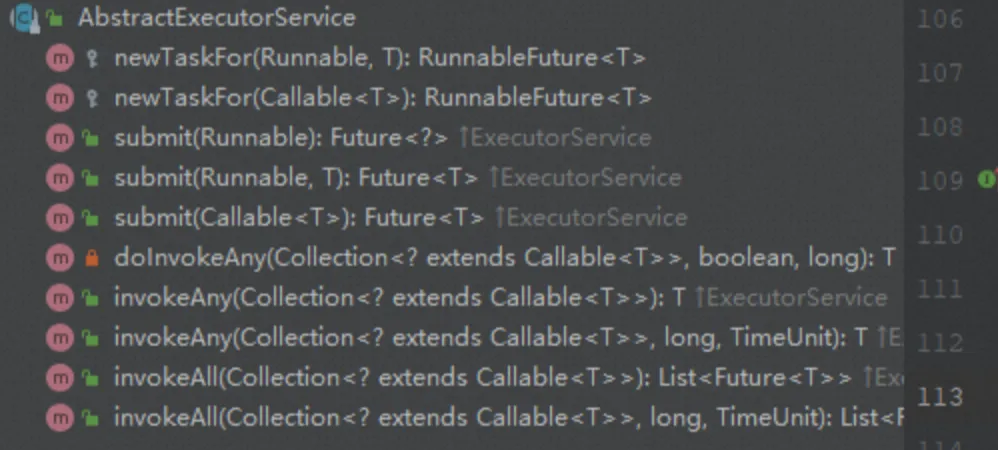
Task: Click the green gutter marker at line 109
Action: (x=985, y=180)
